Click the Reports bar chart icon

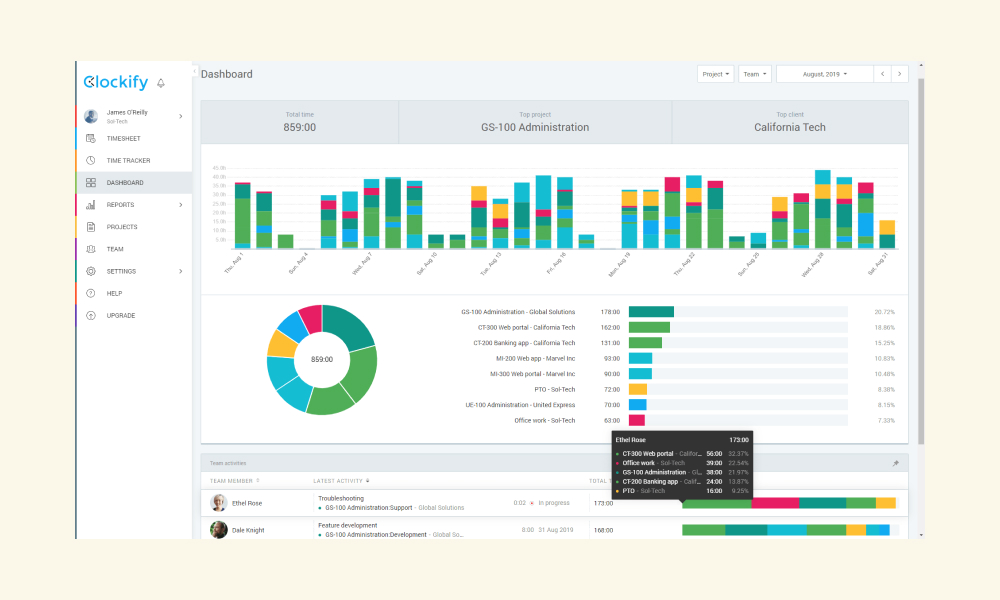91,205
